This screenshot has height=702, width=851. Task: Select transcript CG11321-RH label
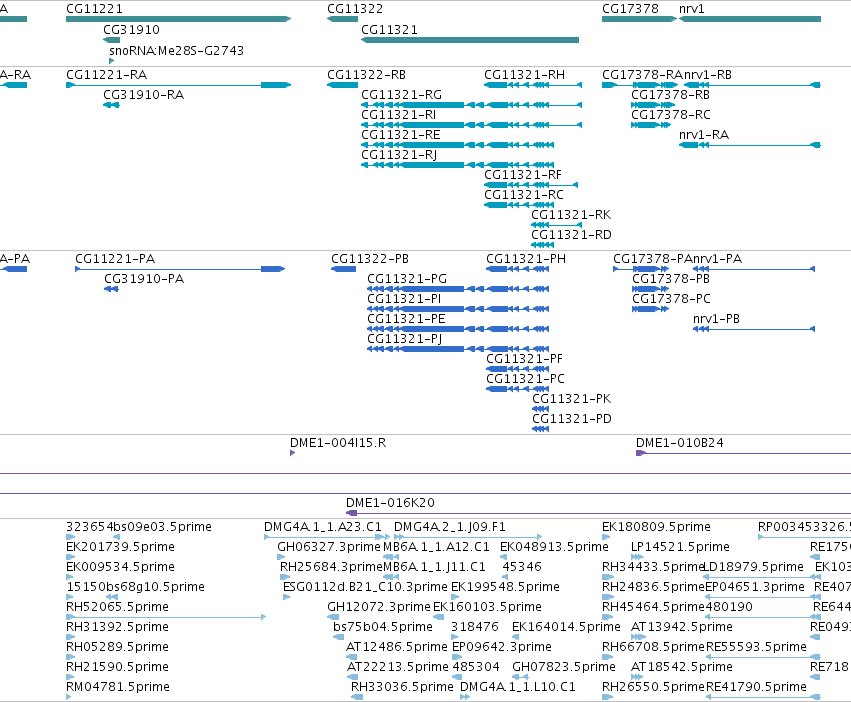click(524, 75)
